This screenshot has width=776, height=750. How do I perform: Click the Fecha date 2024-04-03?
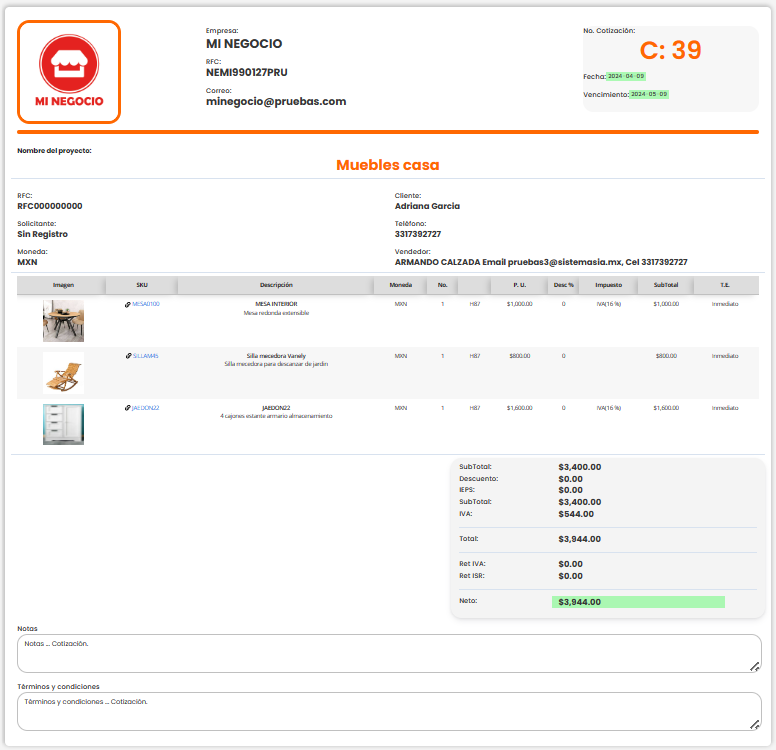(x=627, y=76)
